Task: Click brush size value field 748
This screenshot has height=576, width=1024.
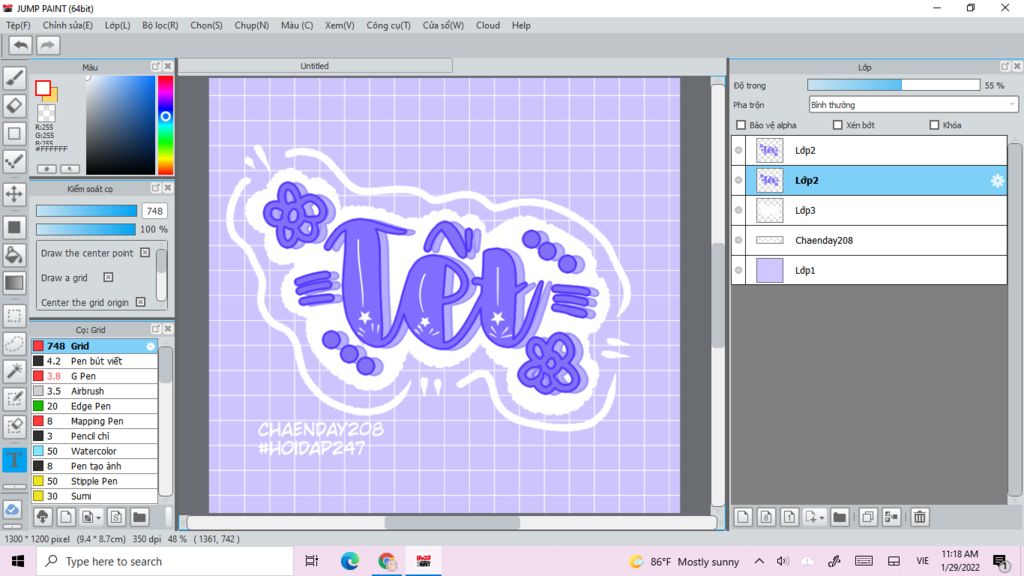Action: point(155,211)
